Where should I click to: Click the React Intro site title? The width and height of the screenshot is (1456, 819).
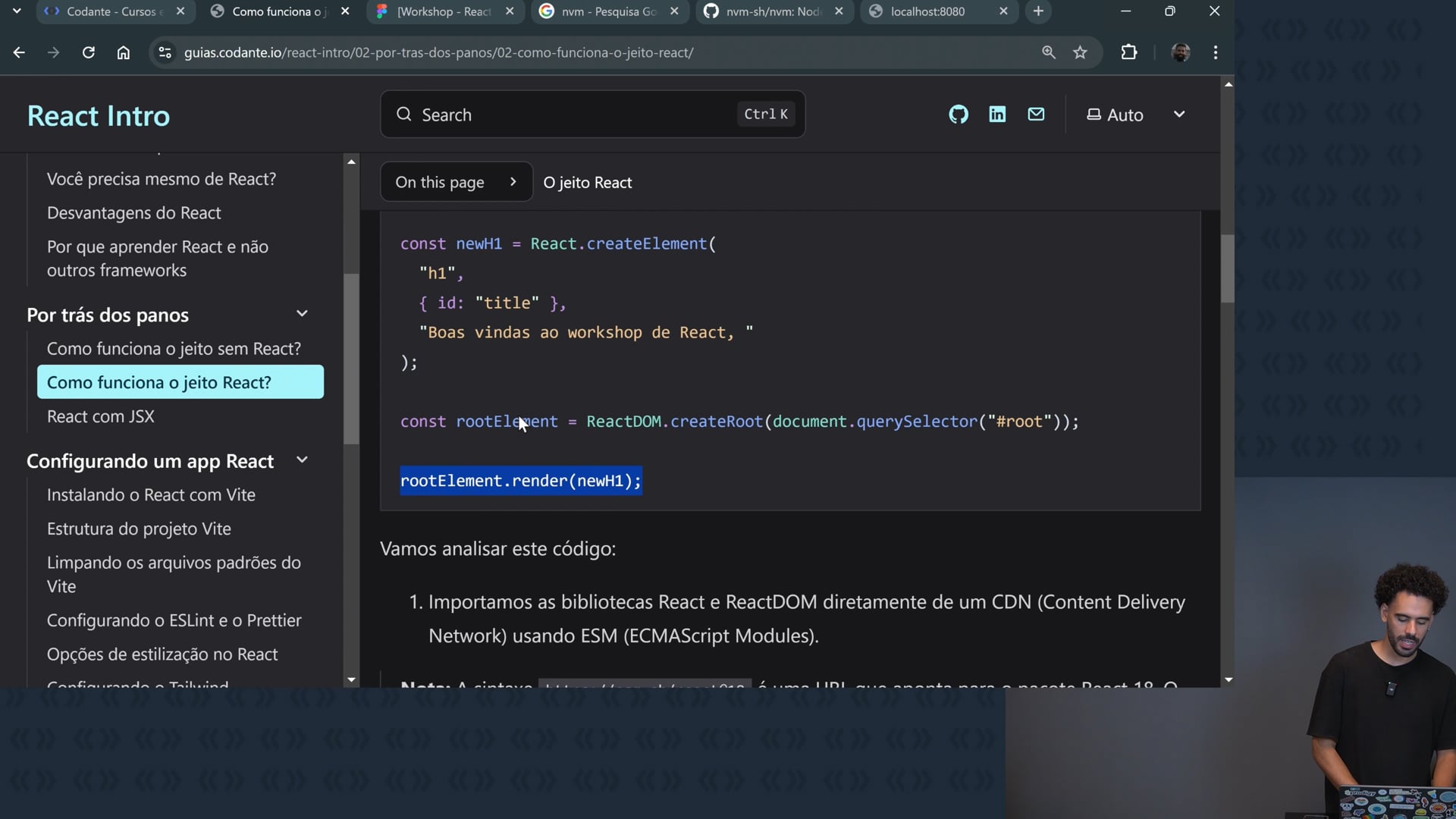(99, 116)
